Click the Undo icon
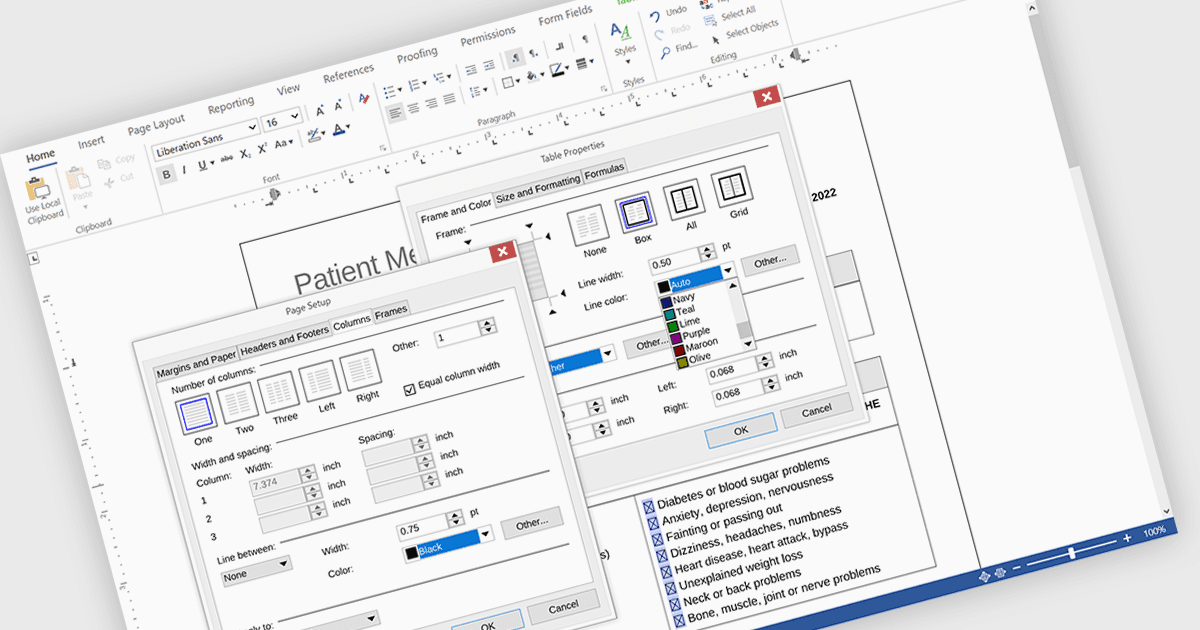The image size is (1200, 630). pos(655,16)
